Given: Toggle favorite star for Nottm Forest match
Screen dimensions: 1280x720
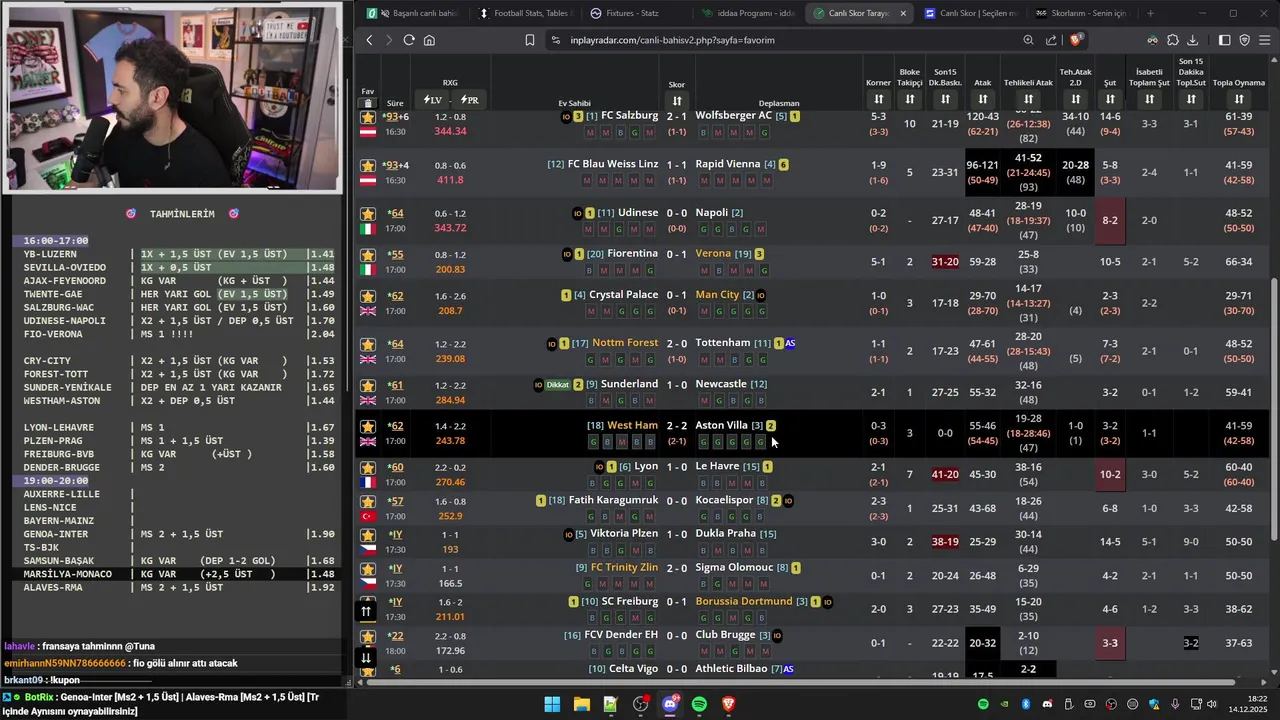Looking at the screenshot, I should click(x=368, y=344).
